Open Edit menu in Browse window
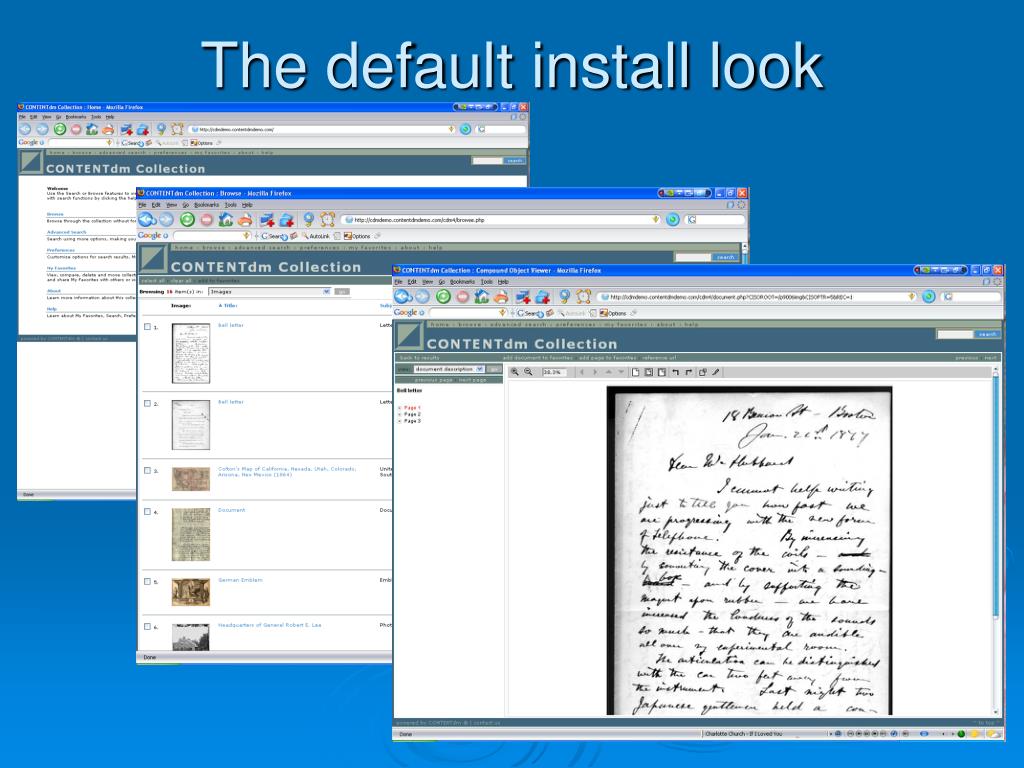This screenshot has height=768, width=1024. click(x=156, y=205)
